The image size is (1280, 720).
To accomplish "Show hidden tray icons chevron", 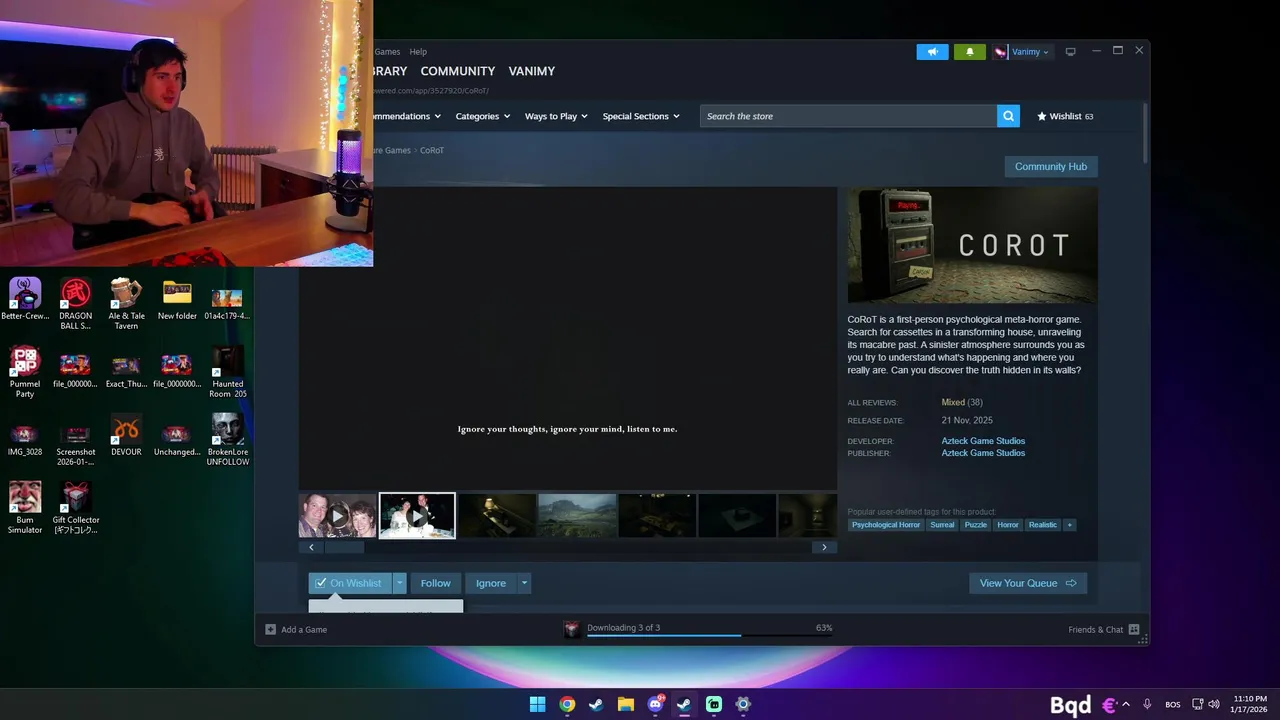I will [x=1126, y=704].
